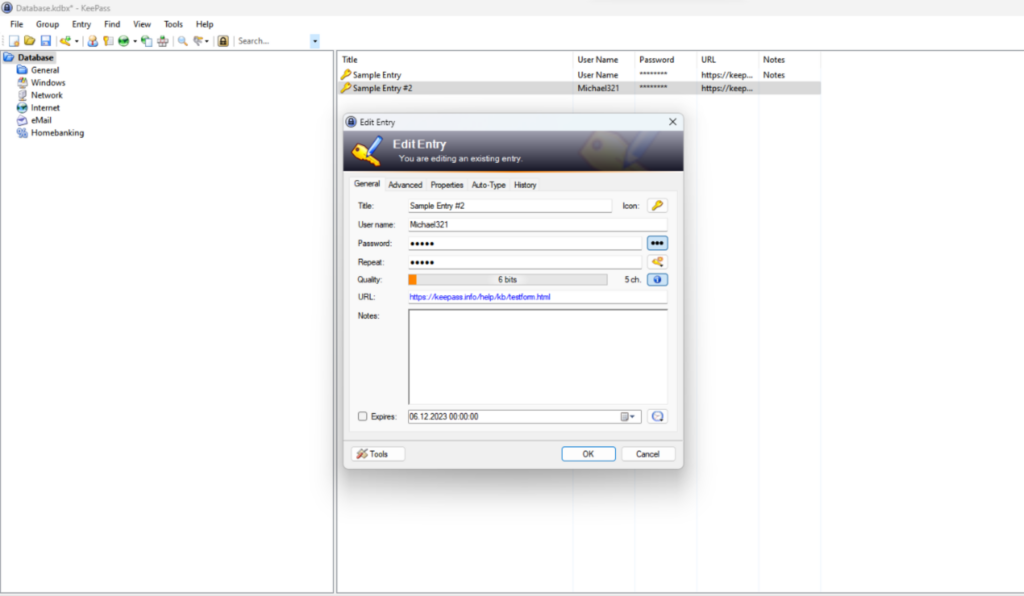
Task: Click the expiry presets clock button
Action: coord(658,416)
